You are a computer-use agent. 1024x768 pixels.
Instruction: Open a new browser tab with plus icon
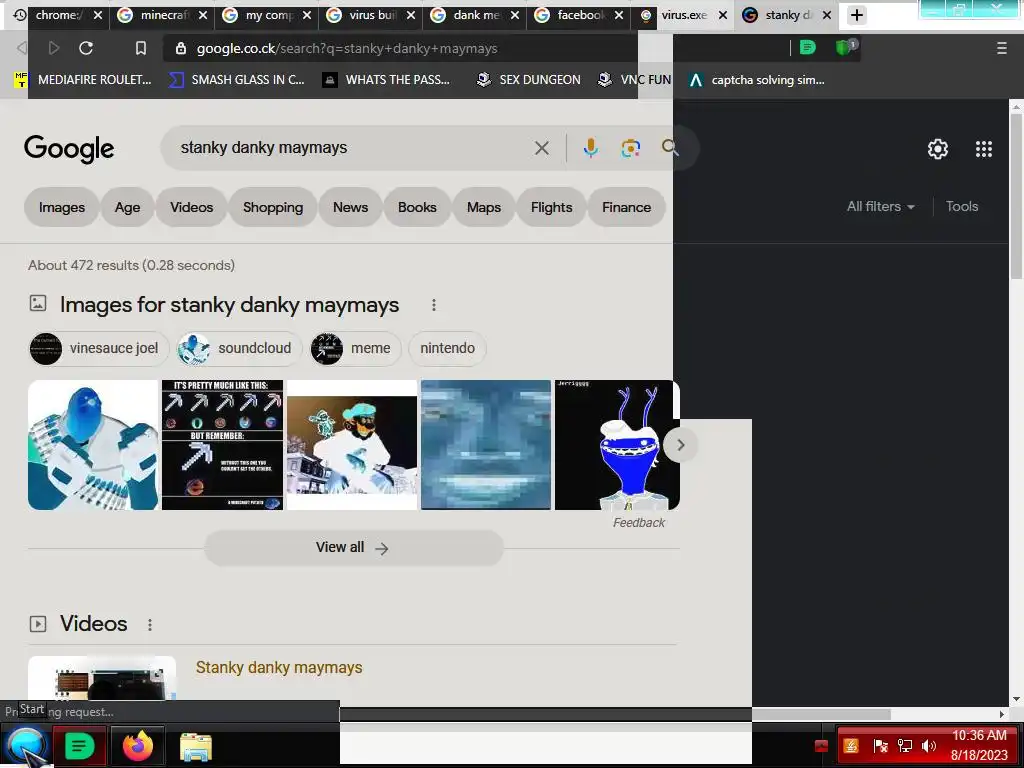[857, 15]
